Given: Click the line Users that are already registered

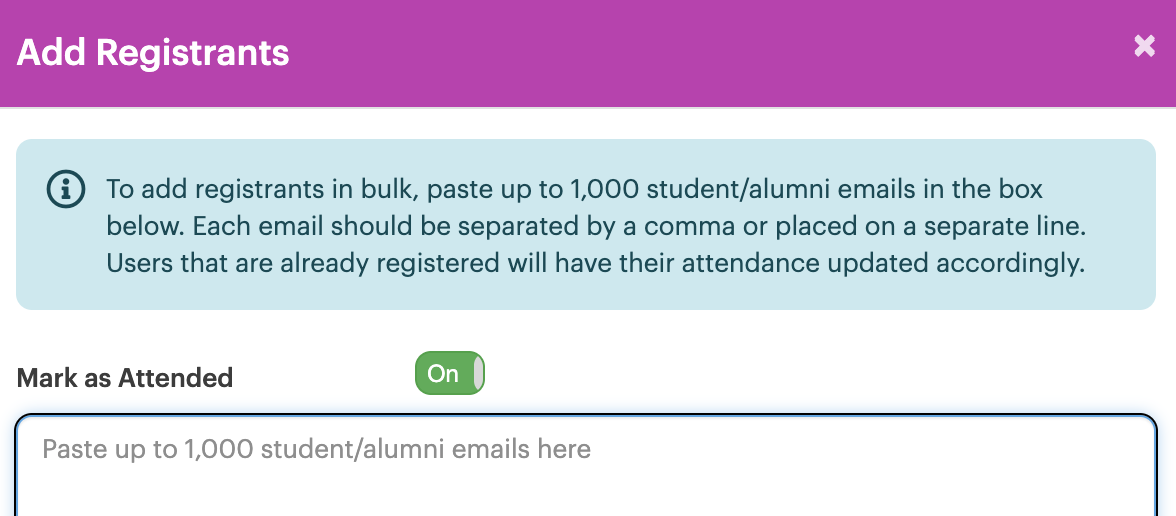Looking at the screenshot, I should pyautogui.click(x=596, y=265).
